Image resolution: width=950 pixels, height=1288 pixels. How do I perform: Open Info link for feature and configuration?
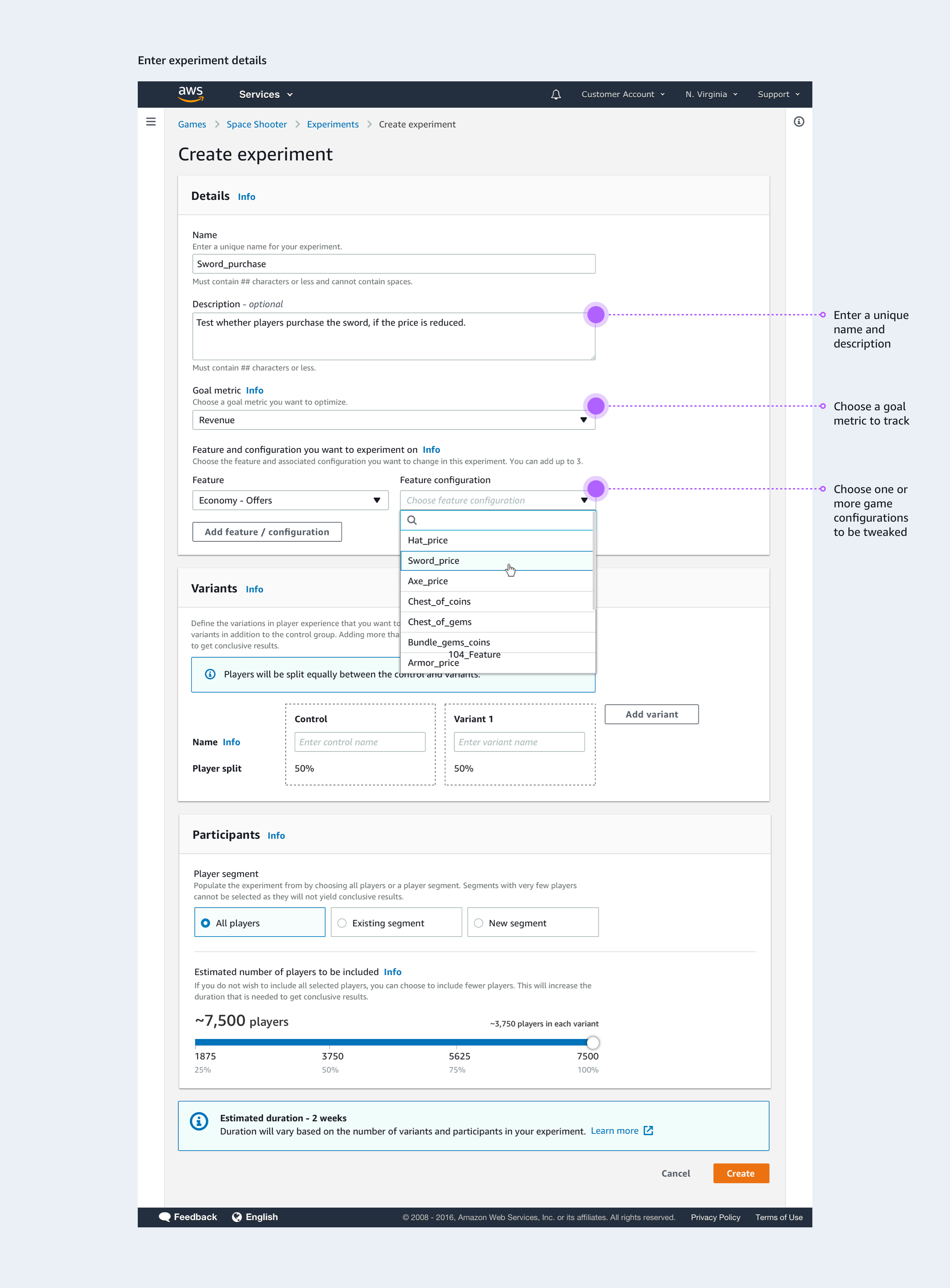tap(431, 450)
